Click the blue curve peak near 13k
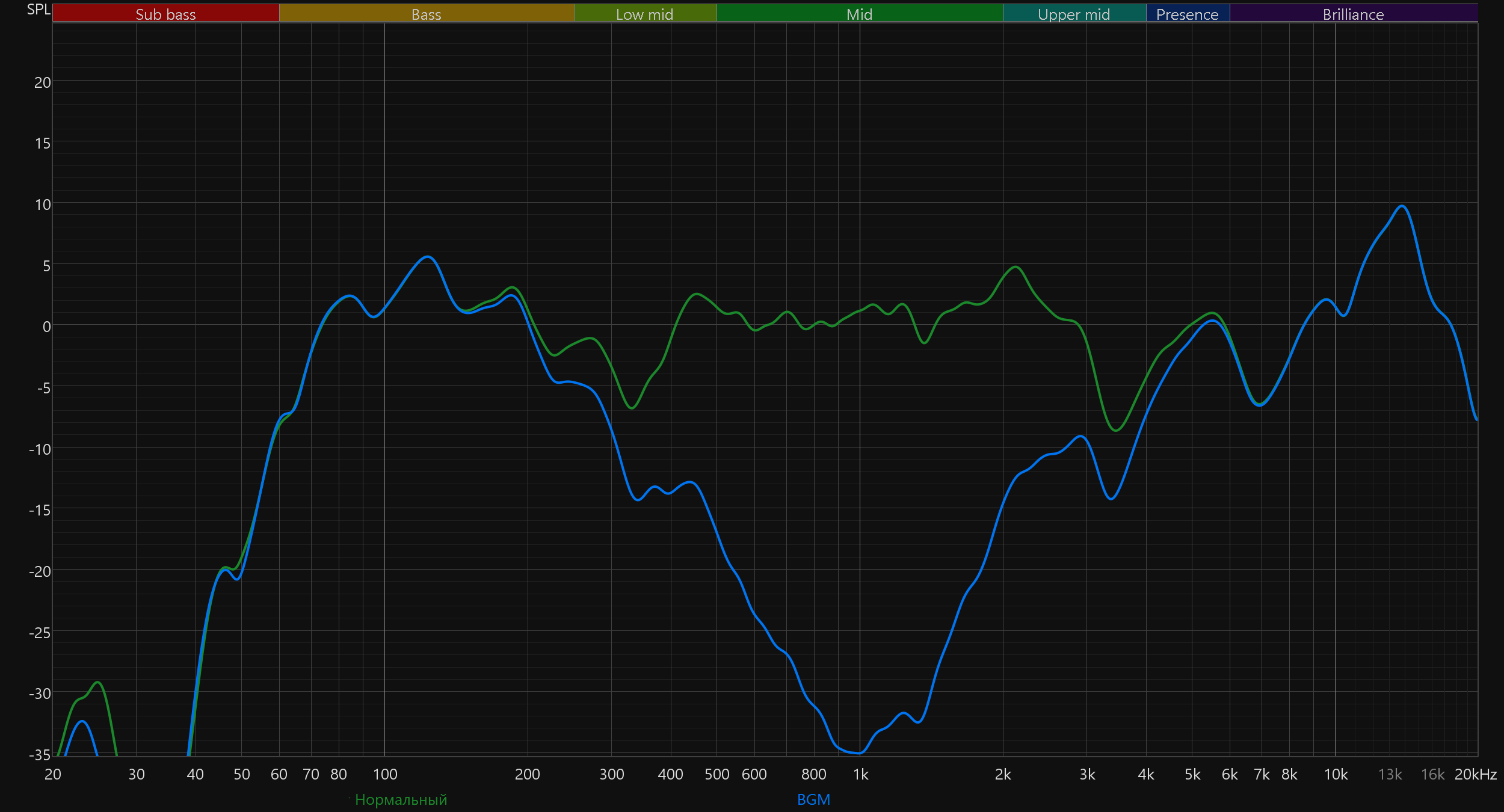 pos(1402,206)
